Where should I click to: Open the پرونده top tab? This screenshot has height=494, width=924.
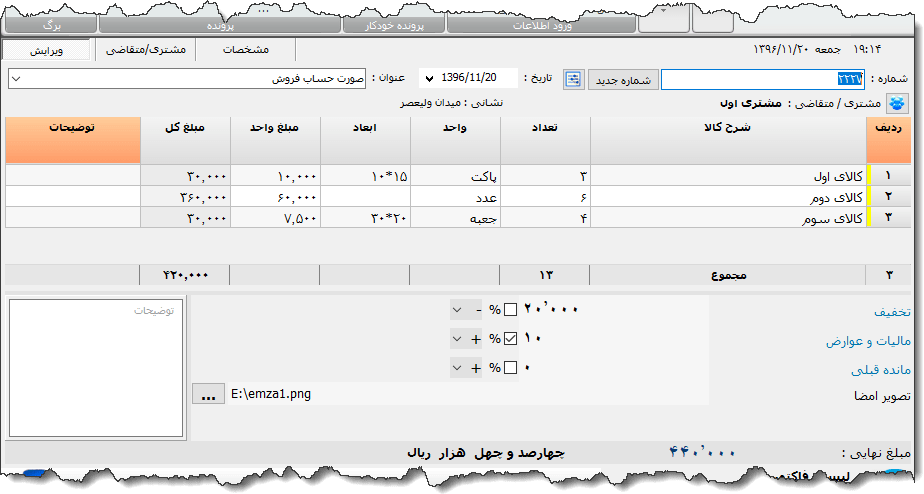click(220, 25)
